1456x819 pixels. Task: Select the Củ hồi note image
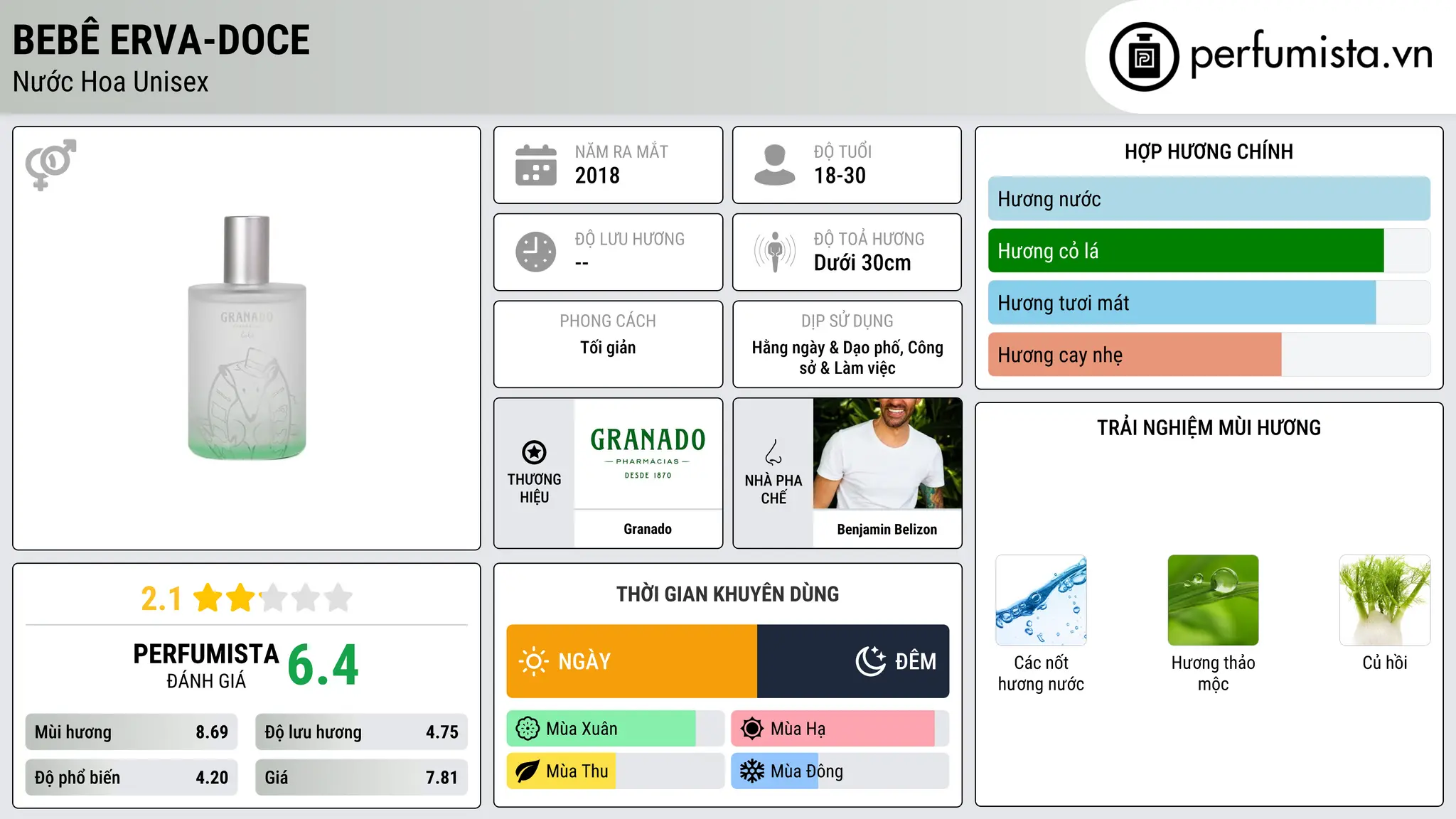tap(1385, 600)
